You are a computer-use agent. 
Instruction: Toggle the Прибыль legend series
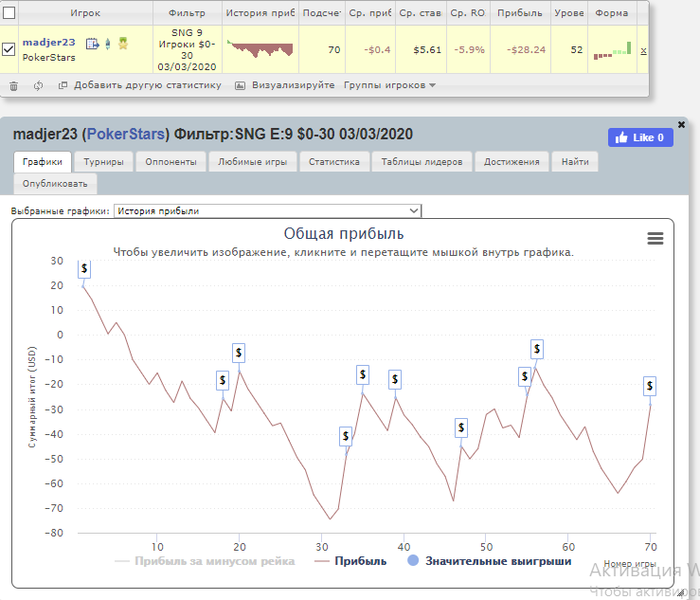[x=351, y=561]
